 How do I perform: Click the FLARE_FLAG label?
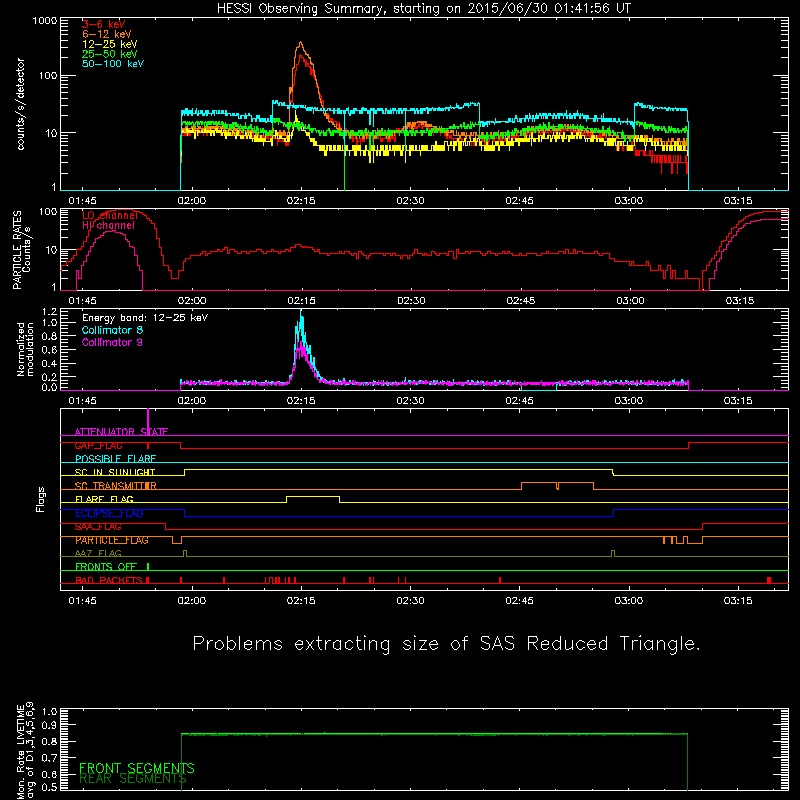tap(104, 499)
